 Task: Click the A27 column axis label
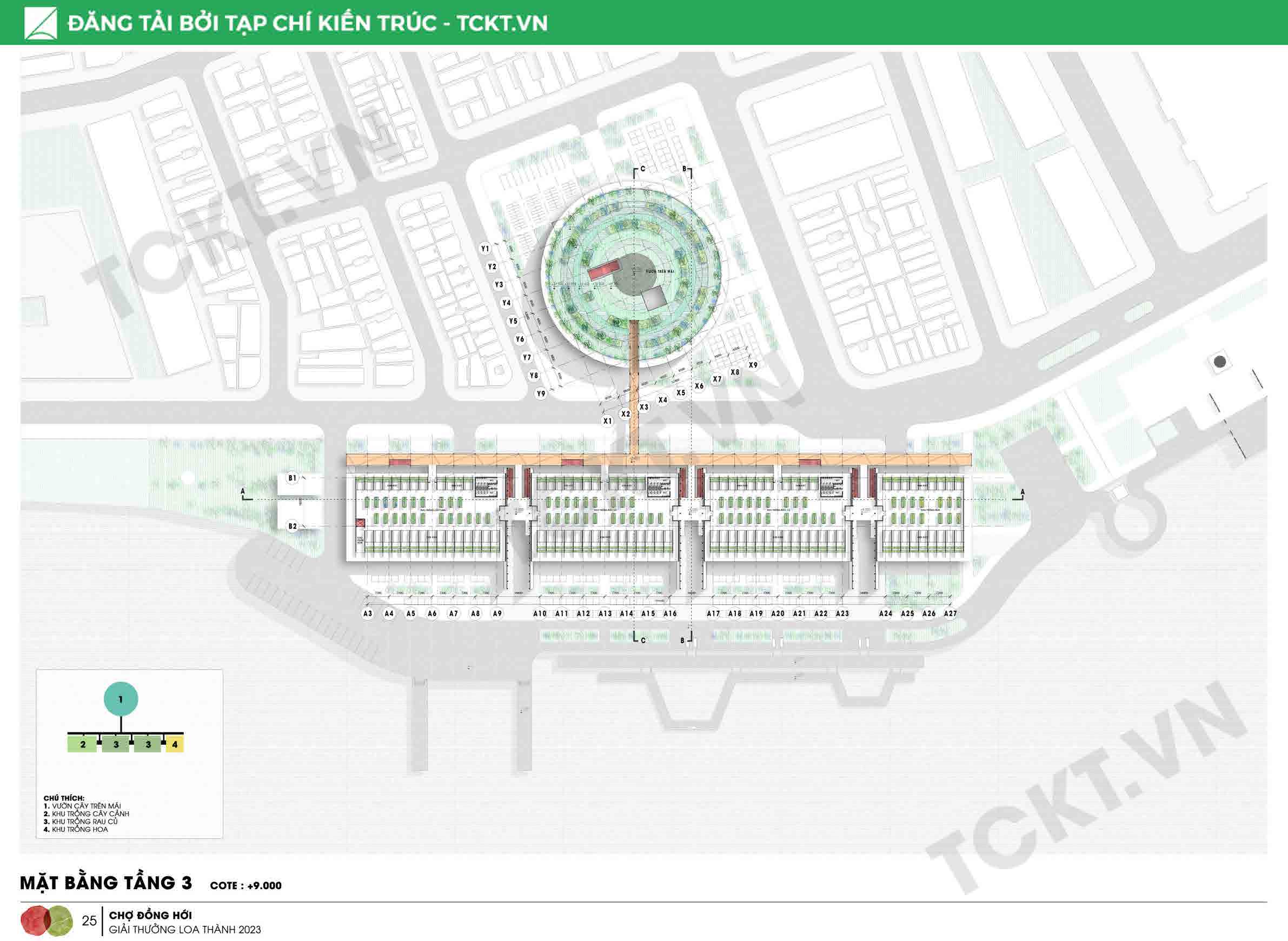pos(950,614)
